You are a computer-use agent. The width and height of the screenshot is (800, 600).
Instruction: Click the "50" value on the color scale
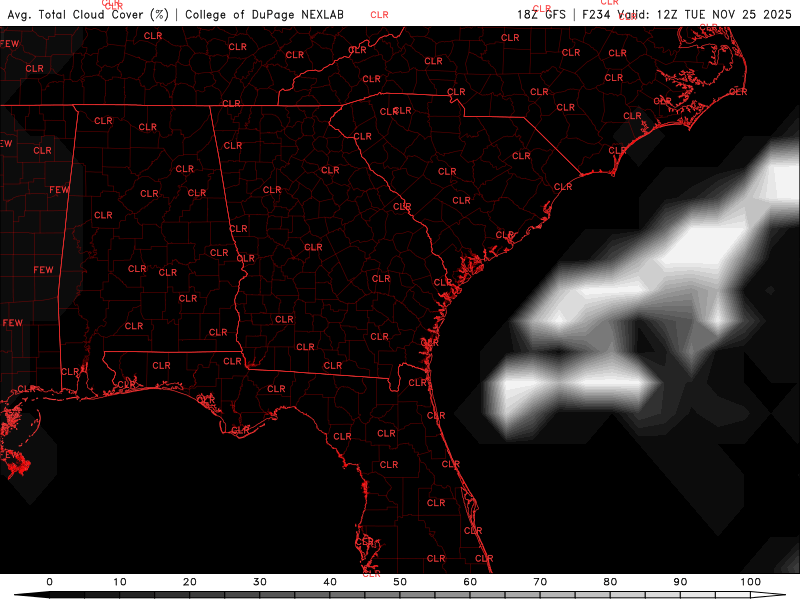pos(400,582)
